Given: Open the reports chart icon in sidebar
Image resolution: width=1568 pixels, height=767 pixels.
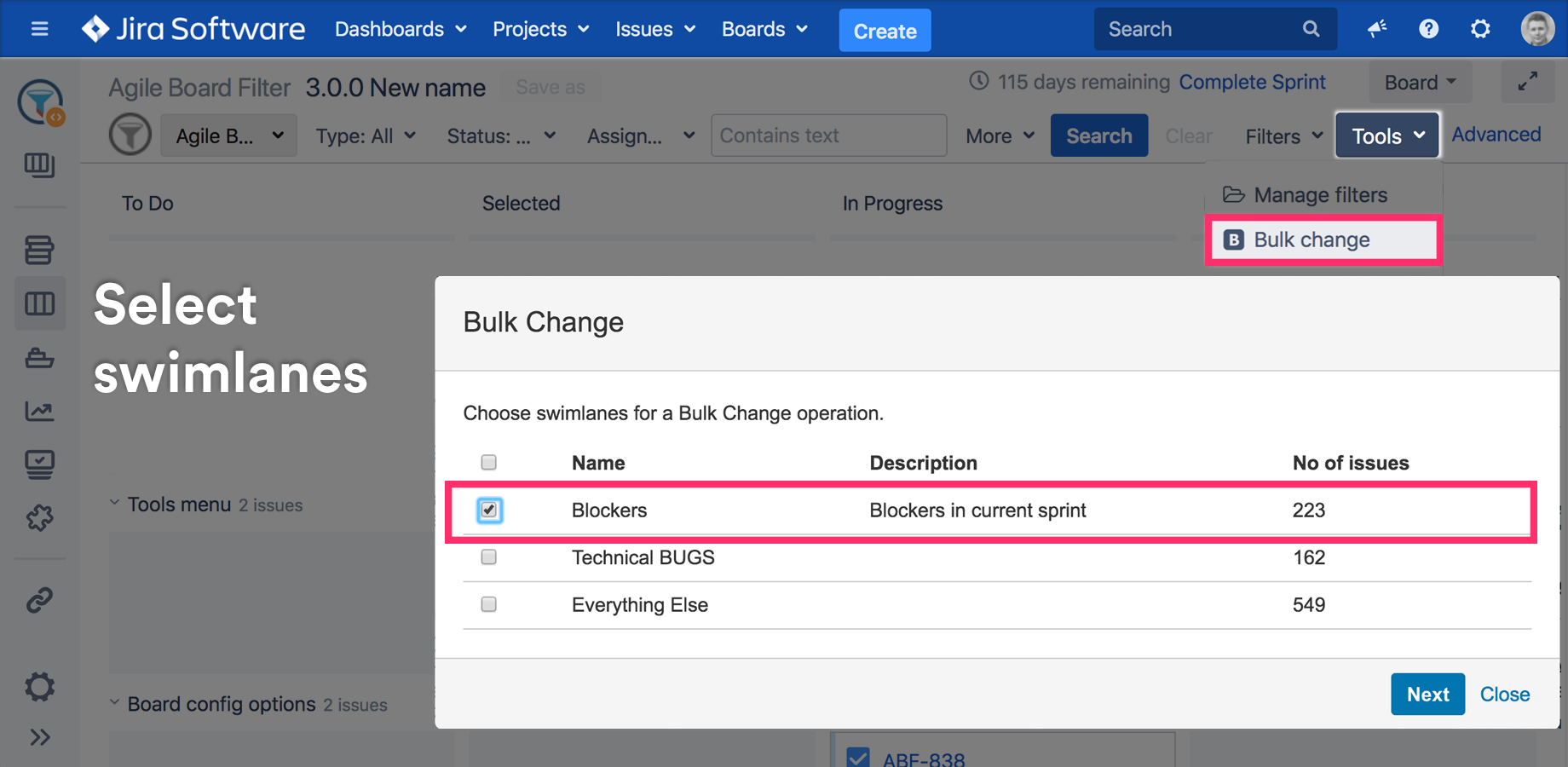Looking at the screenshot, I should [x=39, y=412].
